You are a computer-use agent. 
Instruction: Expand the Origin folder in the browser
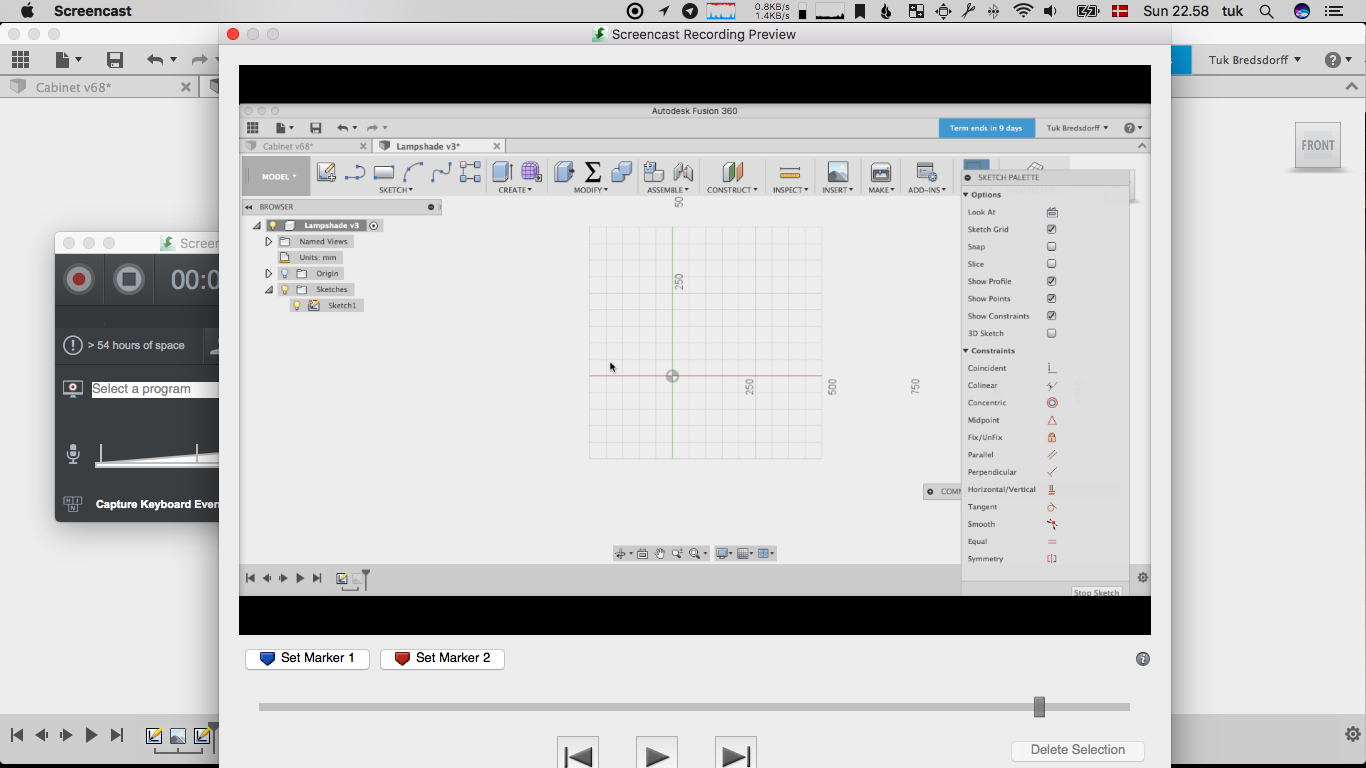pos(268,273)
